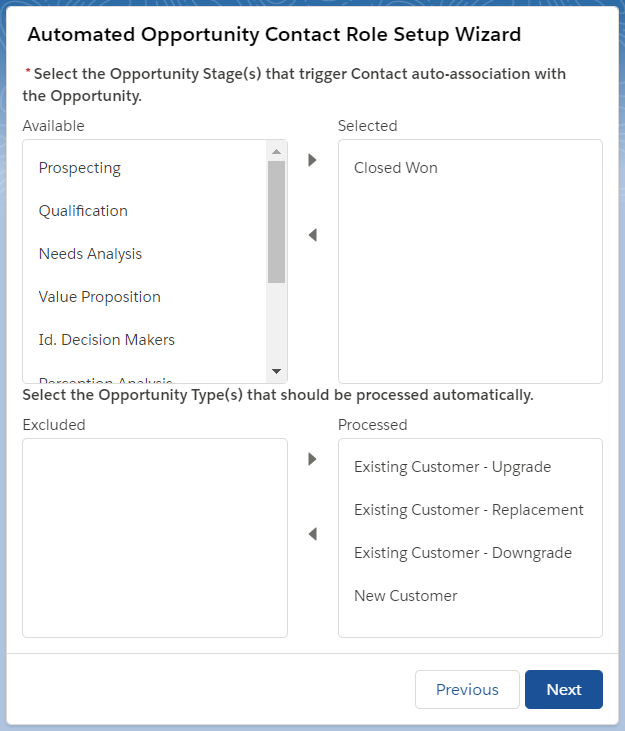
Task: Choose Needs Analysis from available stages
Action: tap(90, 254)
